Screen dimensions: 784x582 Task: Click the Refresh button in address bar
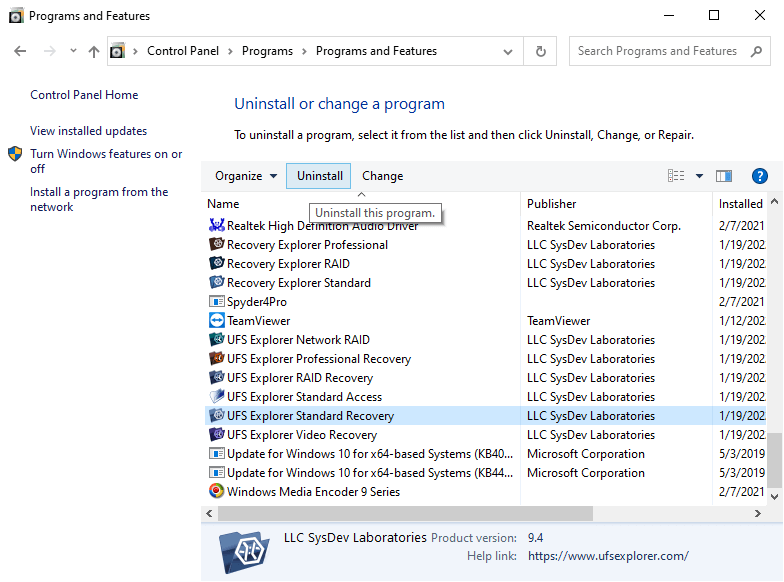point(541,51)
